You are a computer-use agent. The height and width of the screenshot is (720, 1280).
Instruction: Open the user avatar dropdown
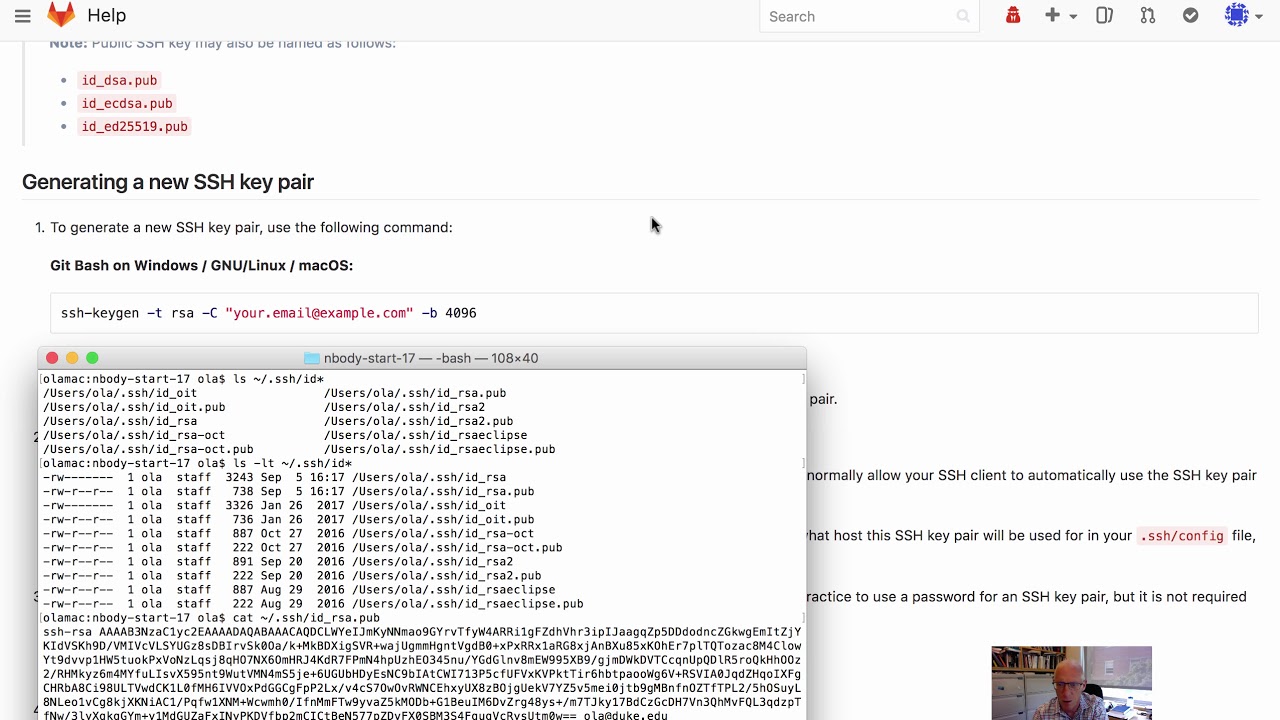point(1243,15)
